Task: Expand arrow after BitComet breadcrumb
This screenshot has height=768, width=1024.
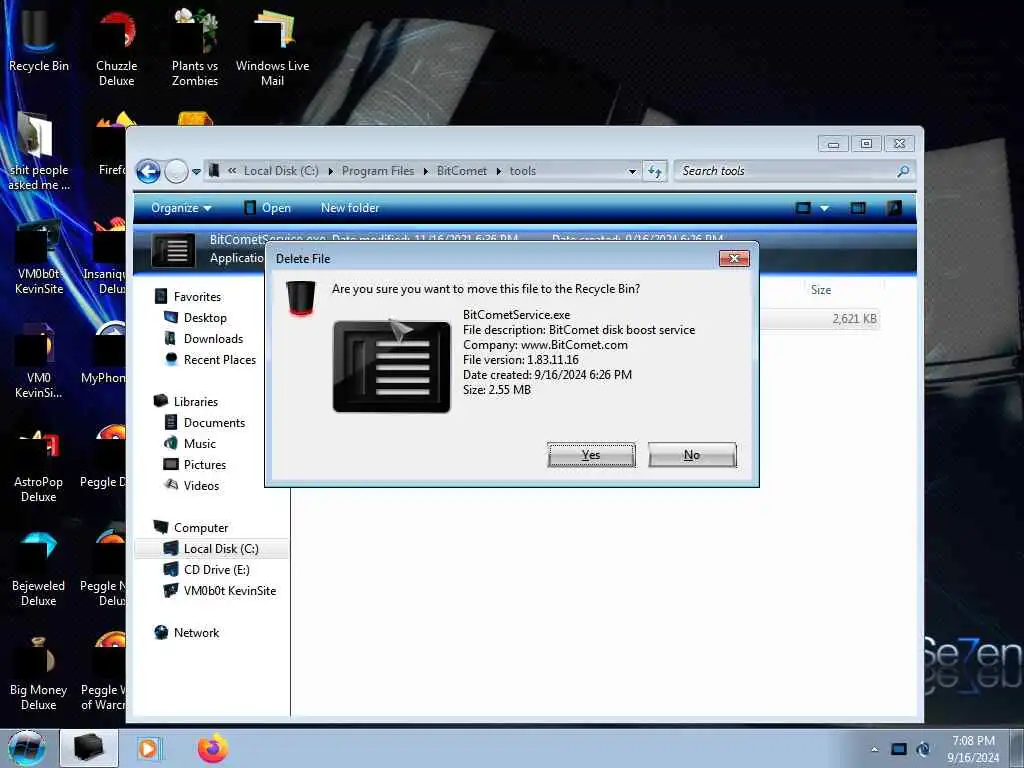Action: 499,171
